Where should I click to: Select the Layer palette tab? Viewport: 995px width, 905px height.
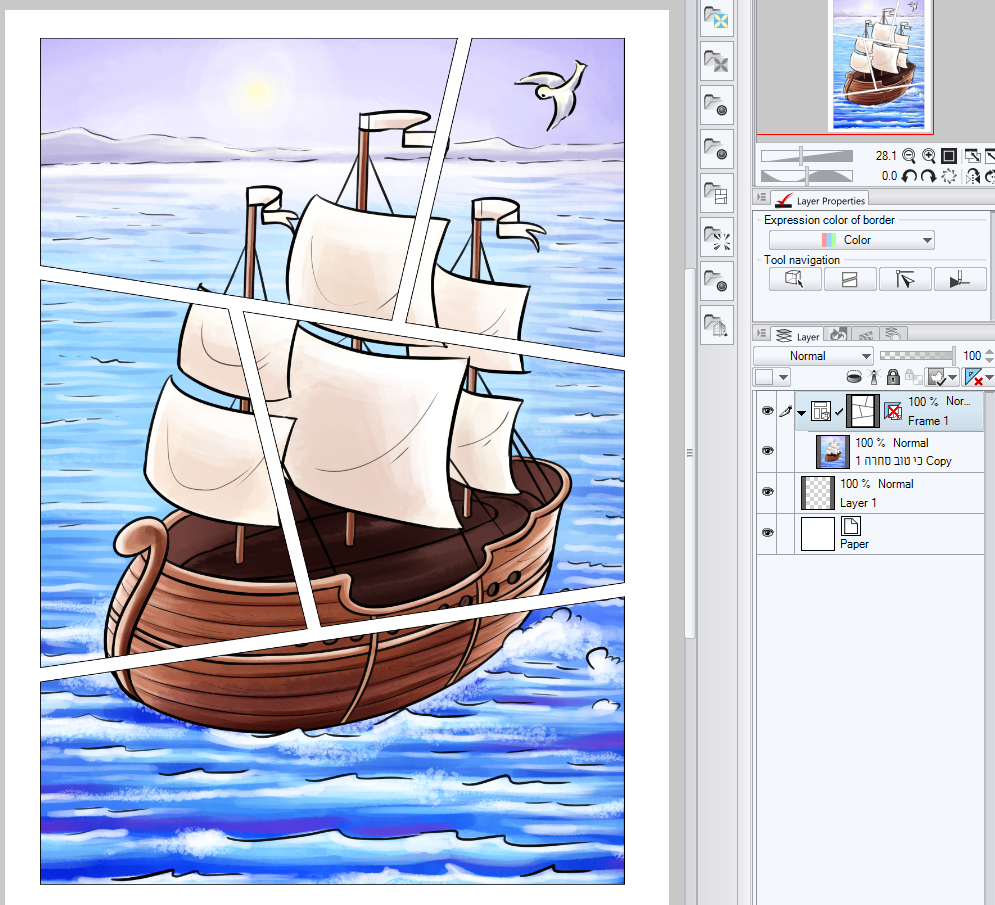tap(797, 335)
